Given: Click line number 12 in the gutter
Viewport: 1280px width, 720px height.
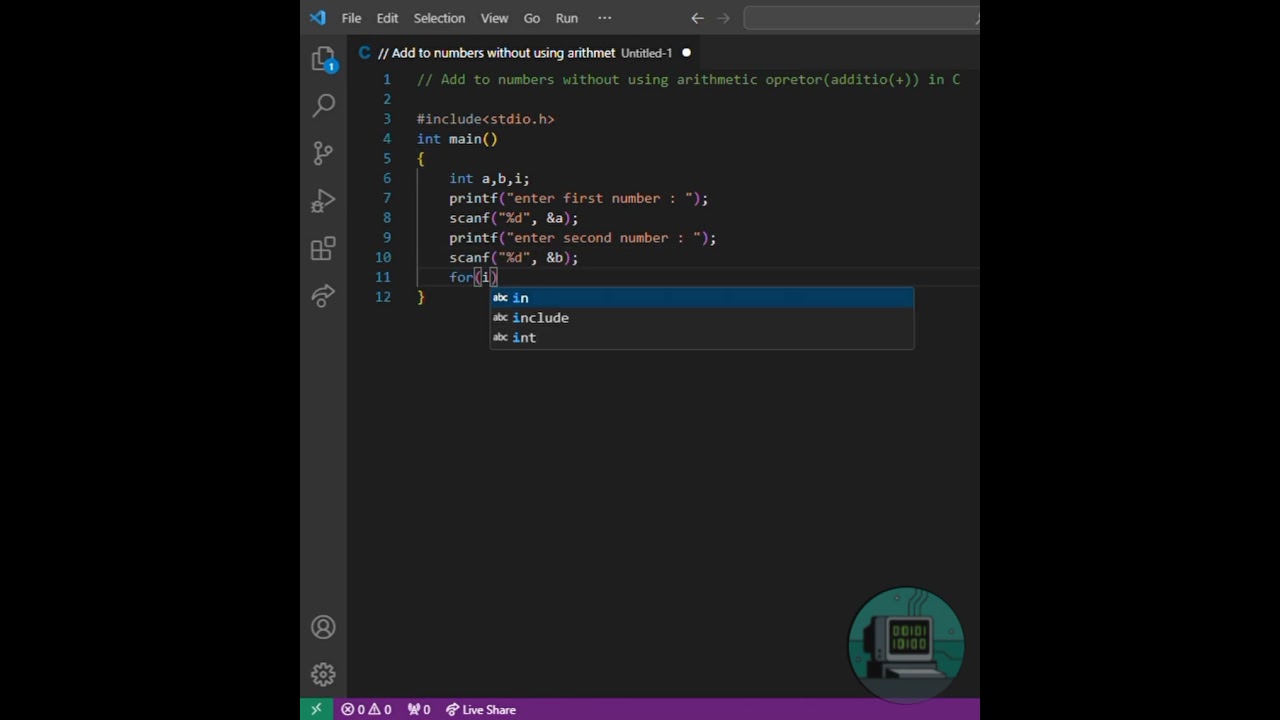Looking at the screenshot, I should click(x=383, y=297).
